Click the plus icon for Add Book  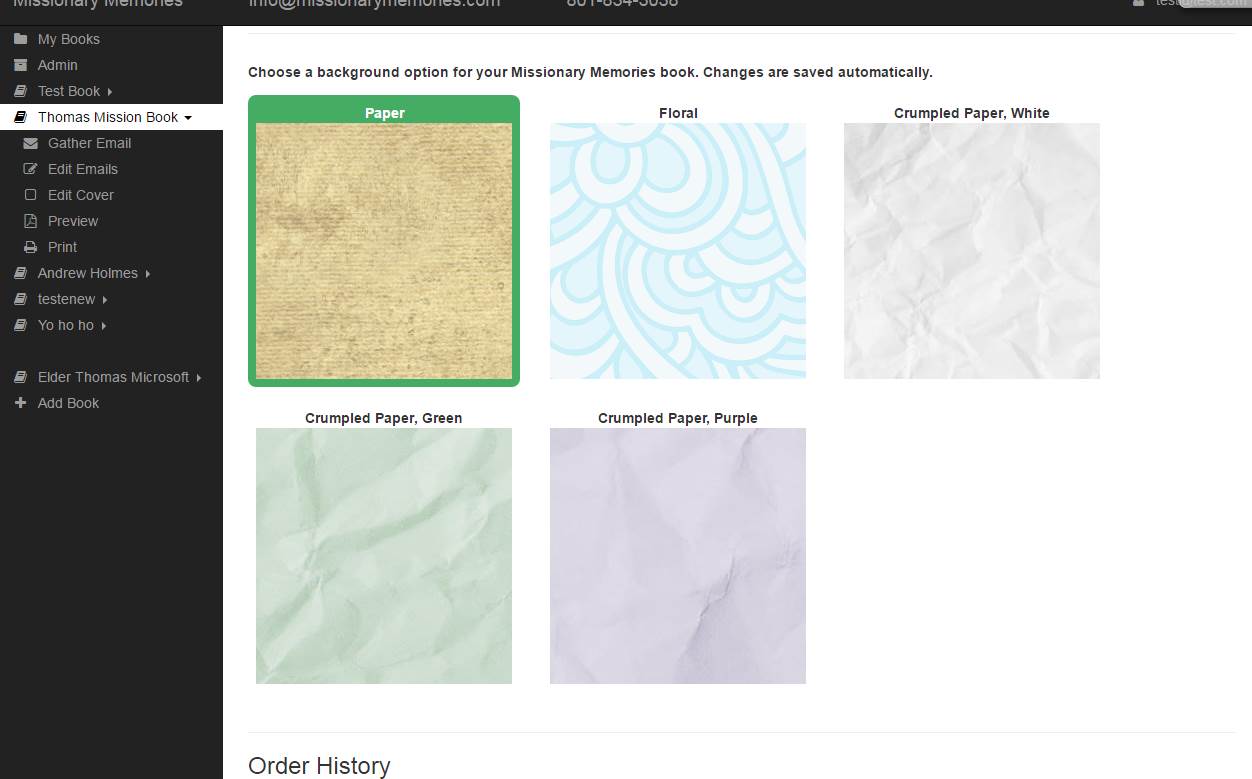click(20, 403)
